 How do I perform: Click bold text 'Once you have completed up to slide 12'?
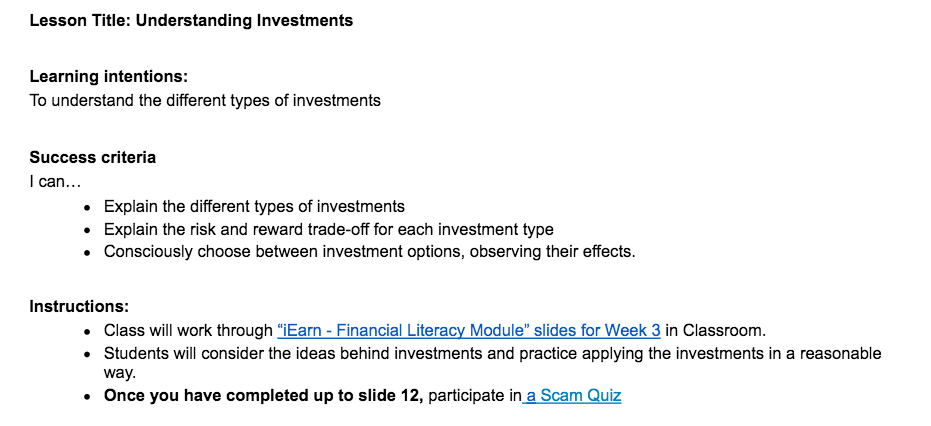pyautogui.click(x=264, y=396)
